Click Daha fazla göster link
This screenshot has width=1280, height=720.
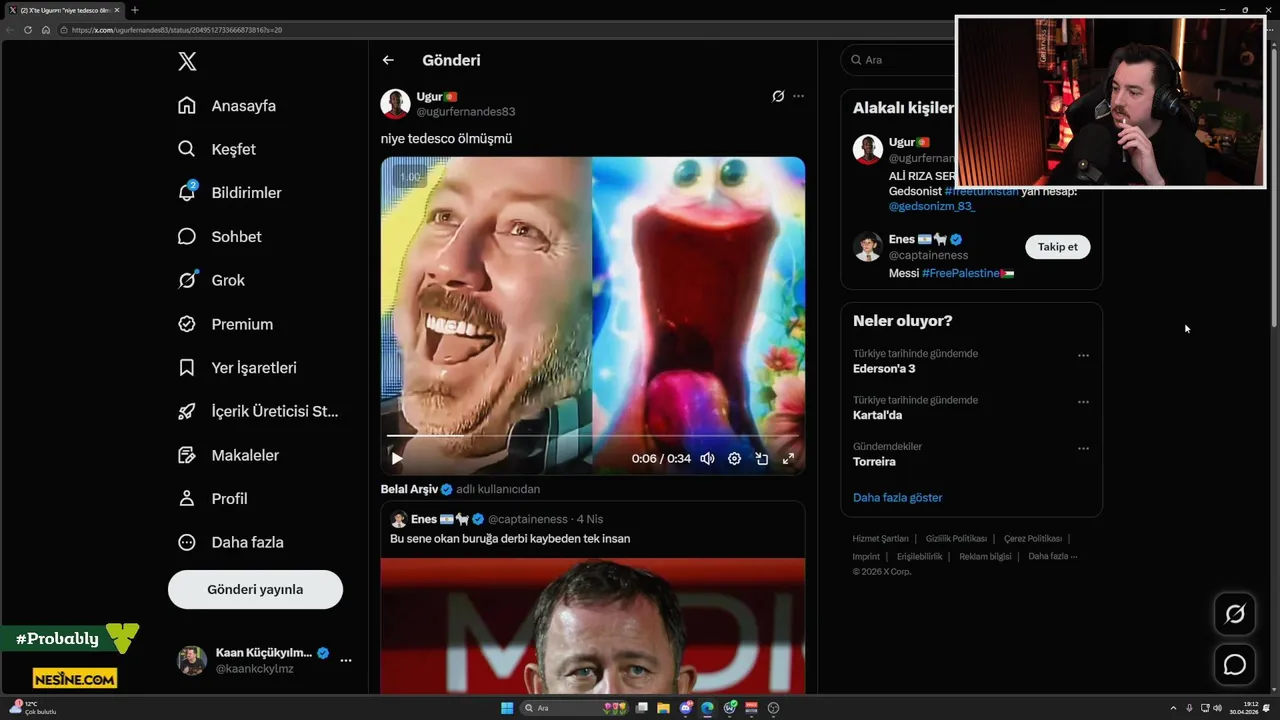pyautogui.click(x=897, y=498)
